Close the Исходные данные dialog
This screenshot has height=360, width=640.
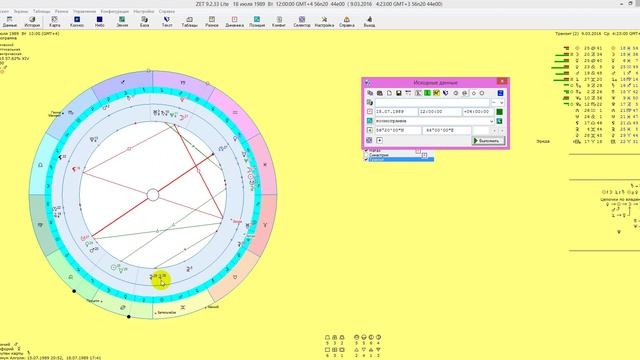pos(502,81)
